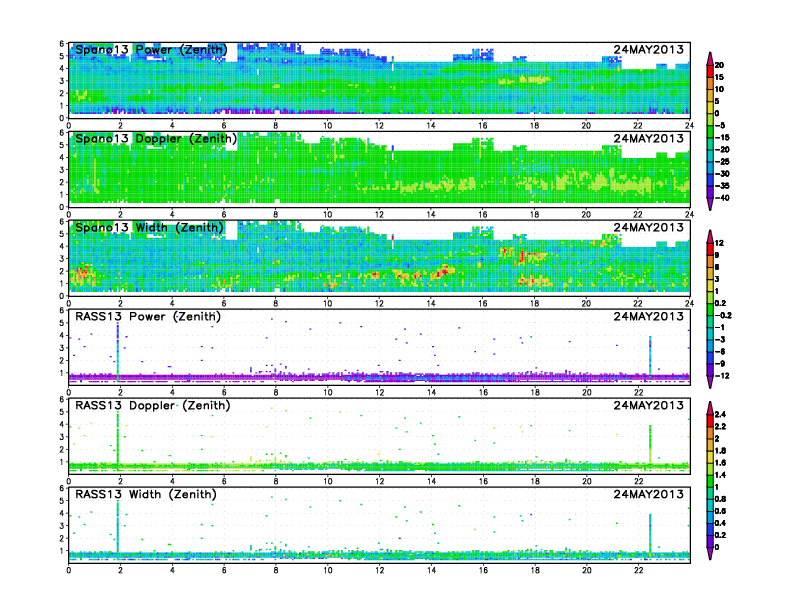Viewport: 792px width, 612px height.
Task: Click the spike near hour 22 in RASS13 Width
Action: pyautogui.click(x=650, y=534)
